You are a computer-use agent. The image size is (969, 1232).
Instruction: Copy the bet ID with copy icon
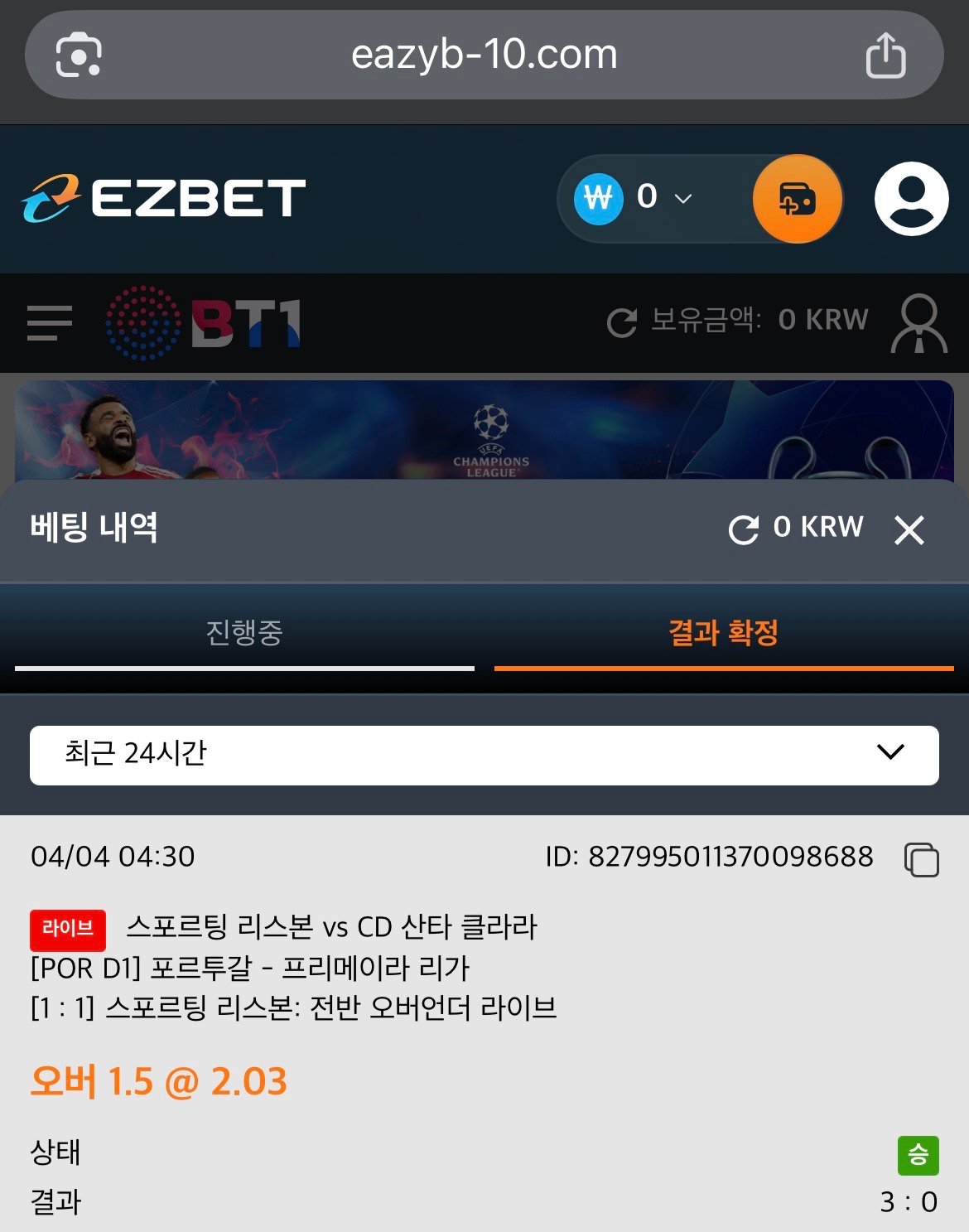coord(921,859)
